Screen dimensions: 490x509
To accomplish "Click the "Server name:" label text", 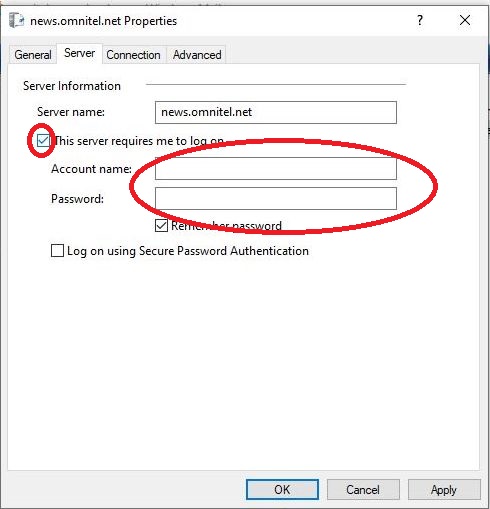I will coord(71,112).
